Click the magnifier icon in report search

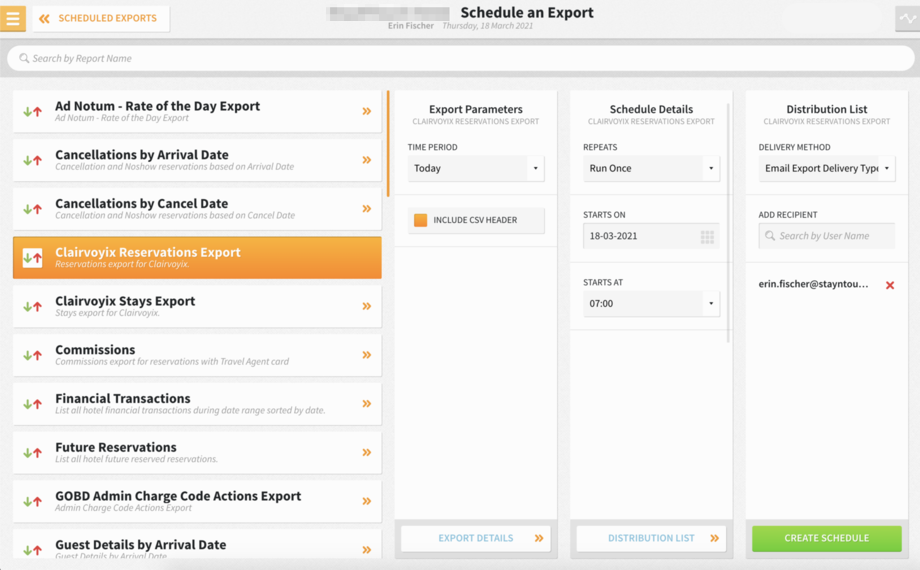(x=24, y=58)
